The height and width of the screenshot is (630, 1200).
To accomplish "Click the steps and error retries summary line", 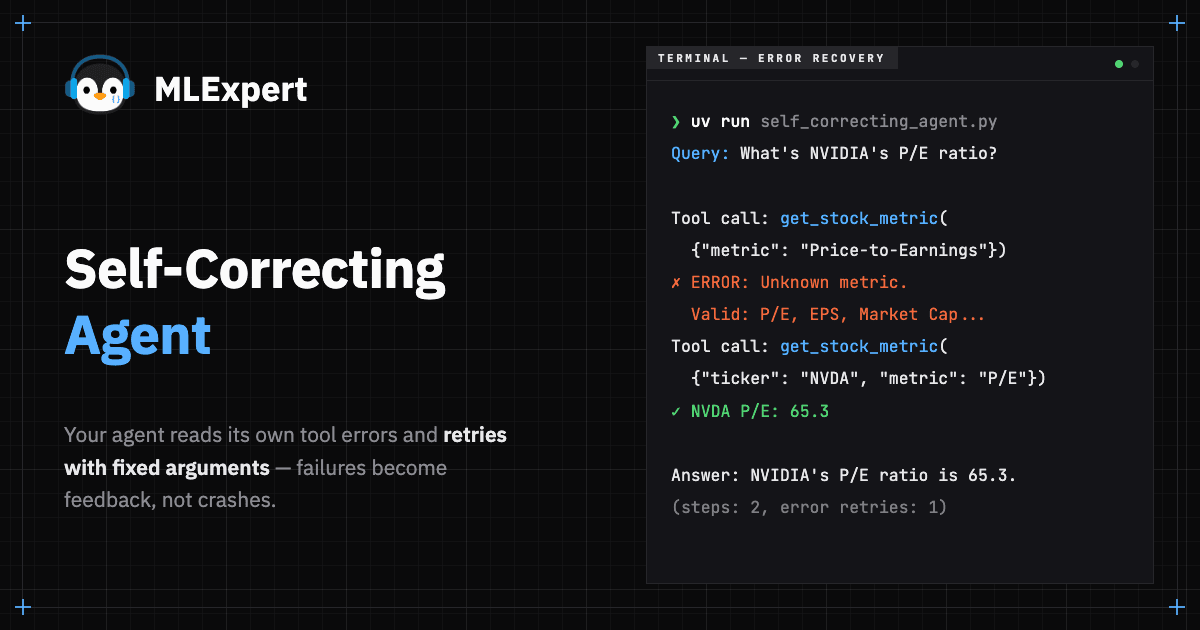I will (x=809, y=507).
